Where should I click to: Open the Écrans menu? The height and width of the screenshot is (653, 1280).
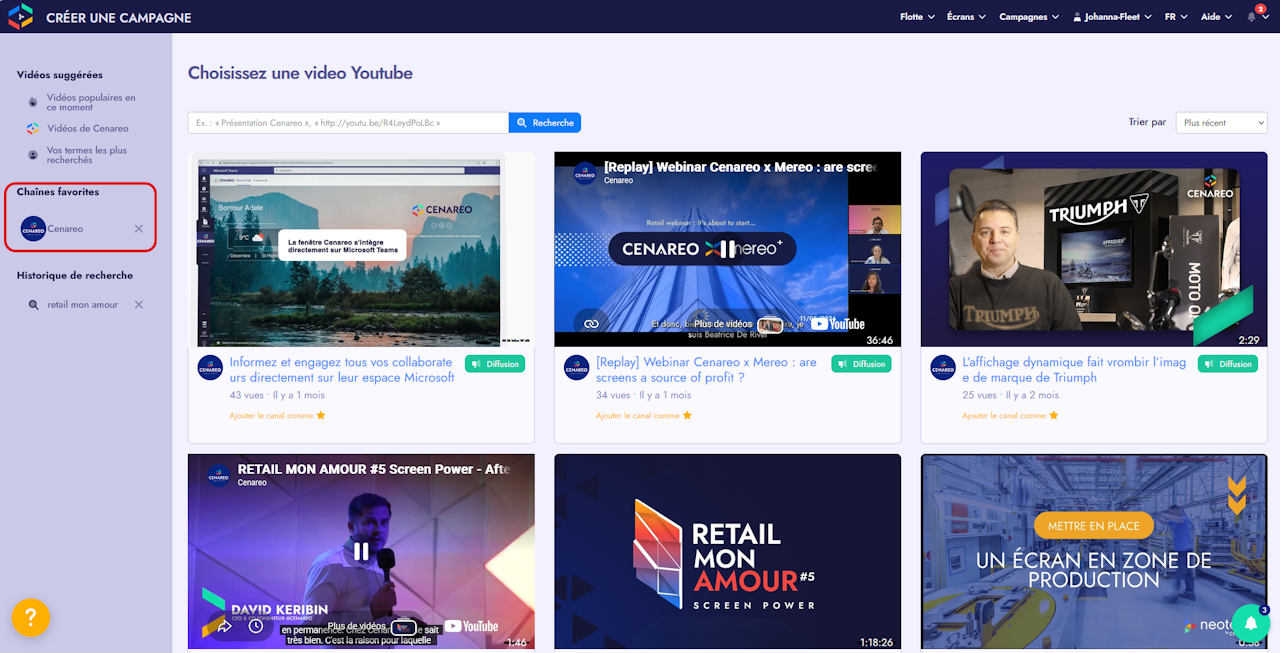[x=966, y=17]
